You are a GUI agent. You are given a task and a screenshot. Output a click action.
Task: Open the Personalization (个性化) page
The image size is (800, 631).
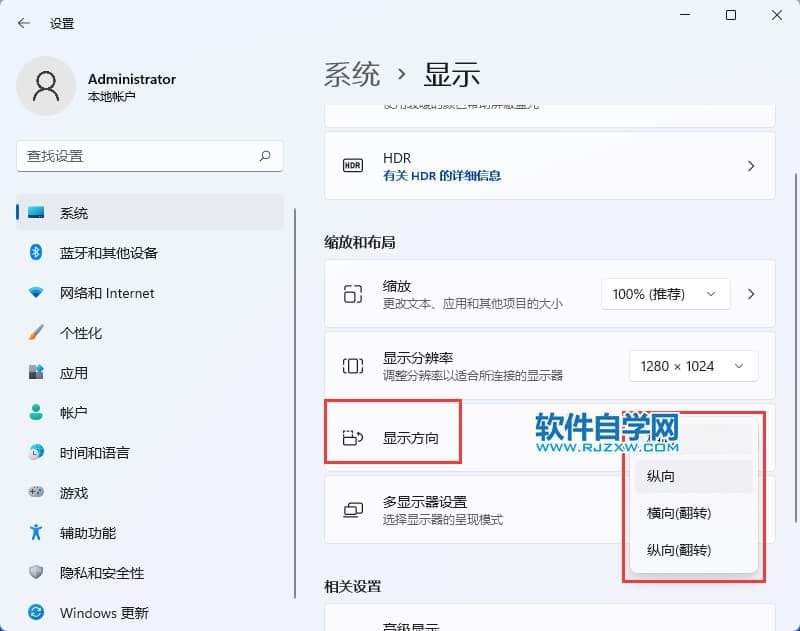[x=80, y=333]
